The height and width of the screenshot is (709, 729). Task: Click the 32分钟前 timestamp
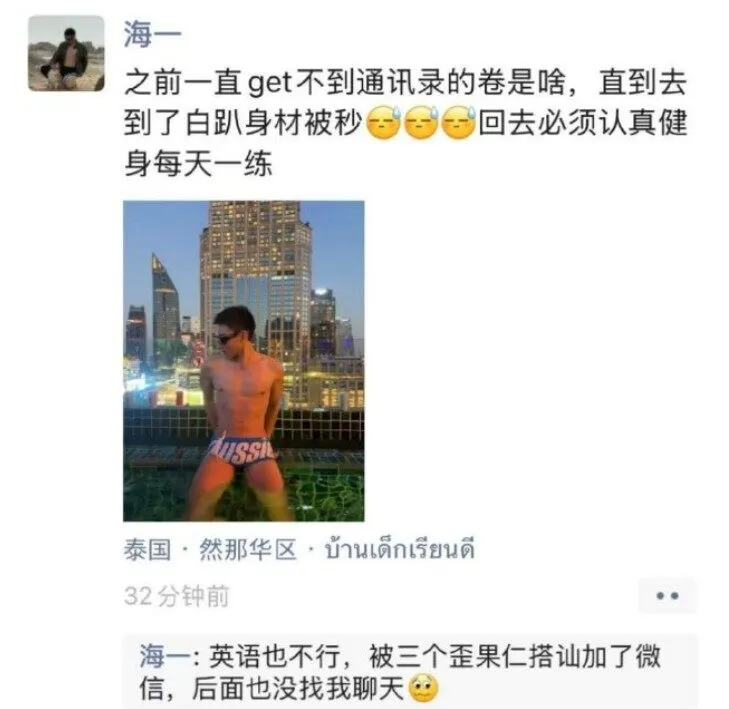pos(177,596)
